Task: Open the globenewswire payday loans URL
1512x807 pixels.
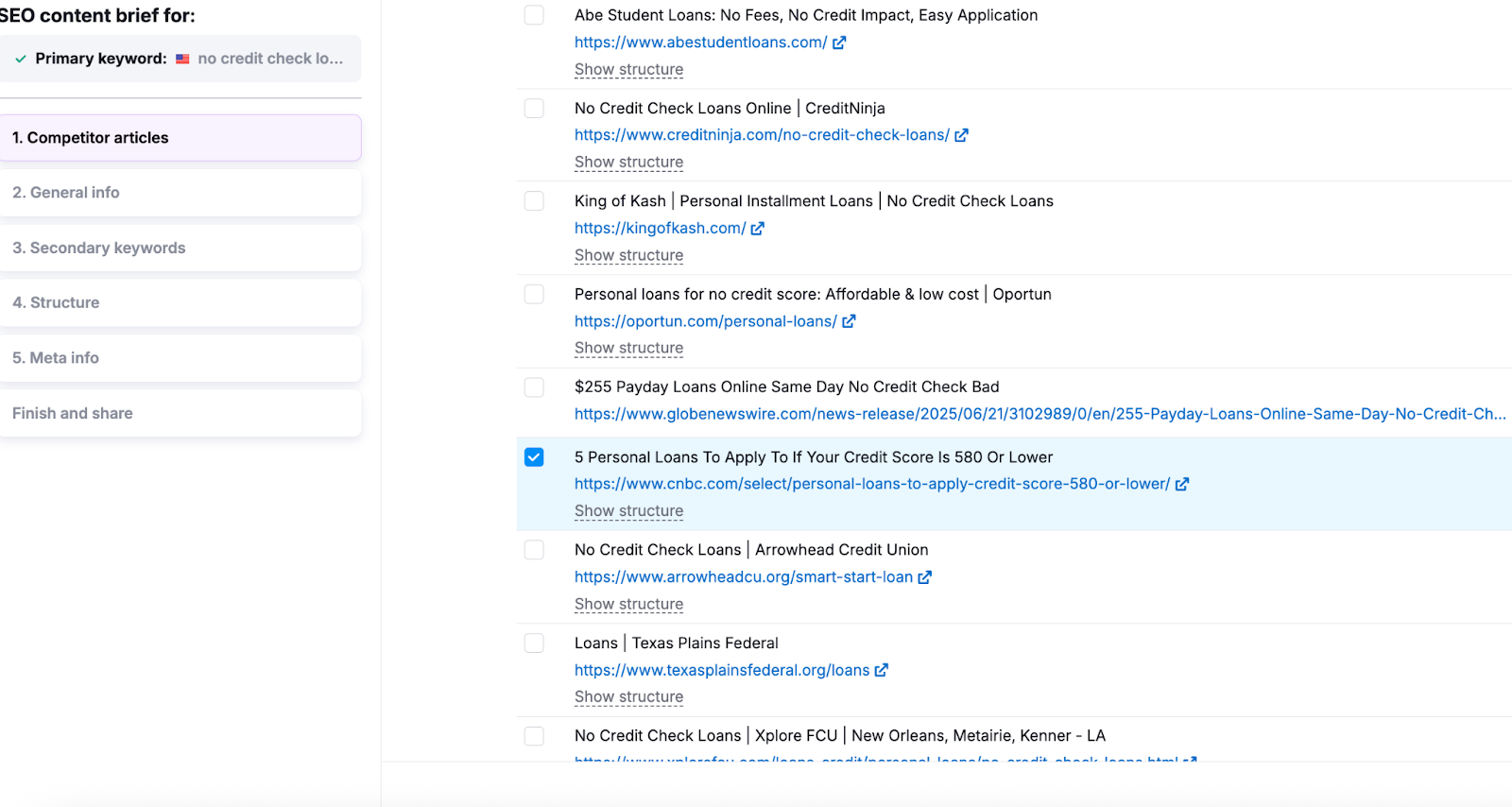Action: point(1039,414)
